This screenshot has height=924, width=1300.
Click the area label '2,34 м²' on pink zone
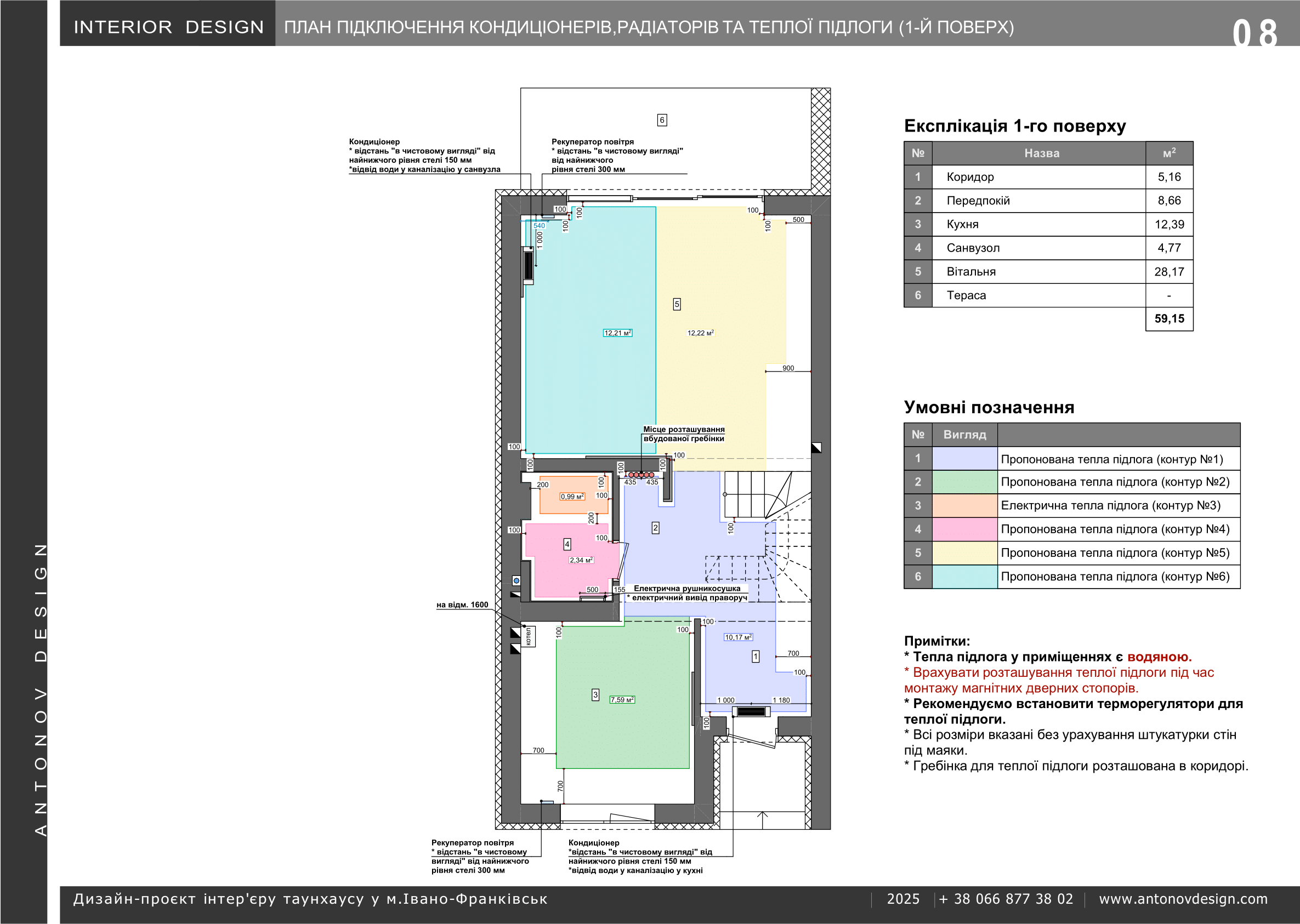[x=581, y=560]
